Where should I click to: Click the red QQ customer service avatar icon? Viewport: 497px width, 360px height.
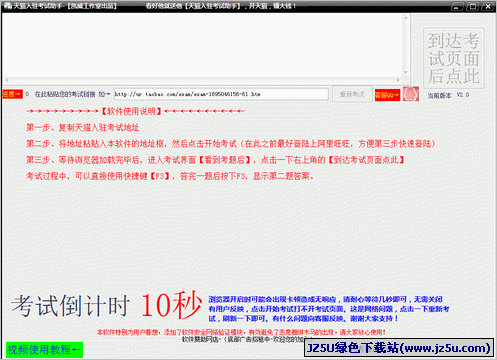[x=411, y=94]
